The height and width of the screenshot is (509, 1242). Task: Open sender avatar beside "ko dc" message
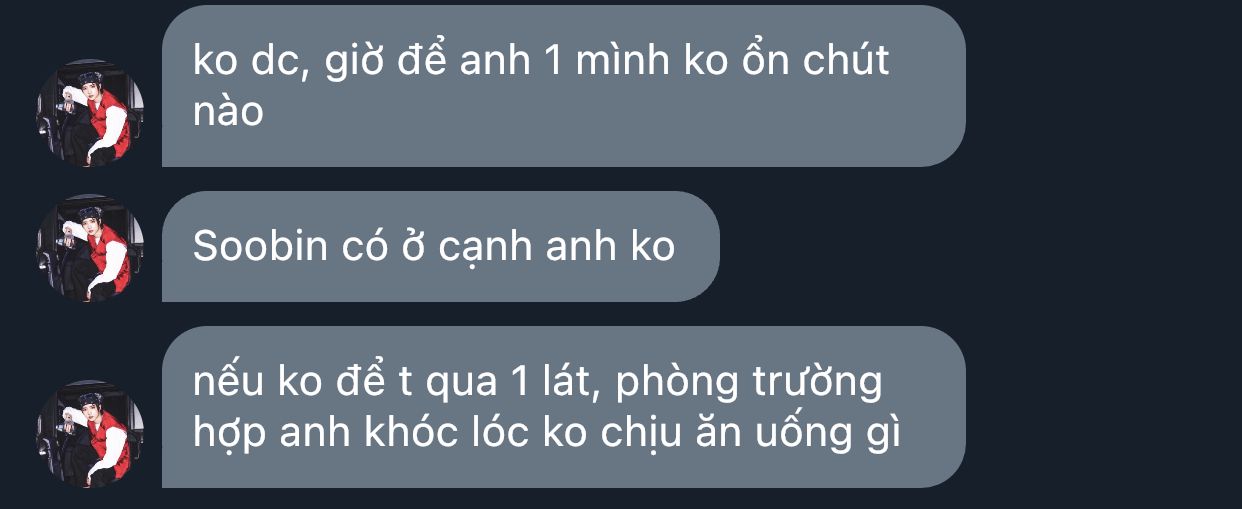click(x=90, y=112)
